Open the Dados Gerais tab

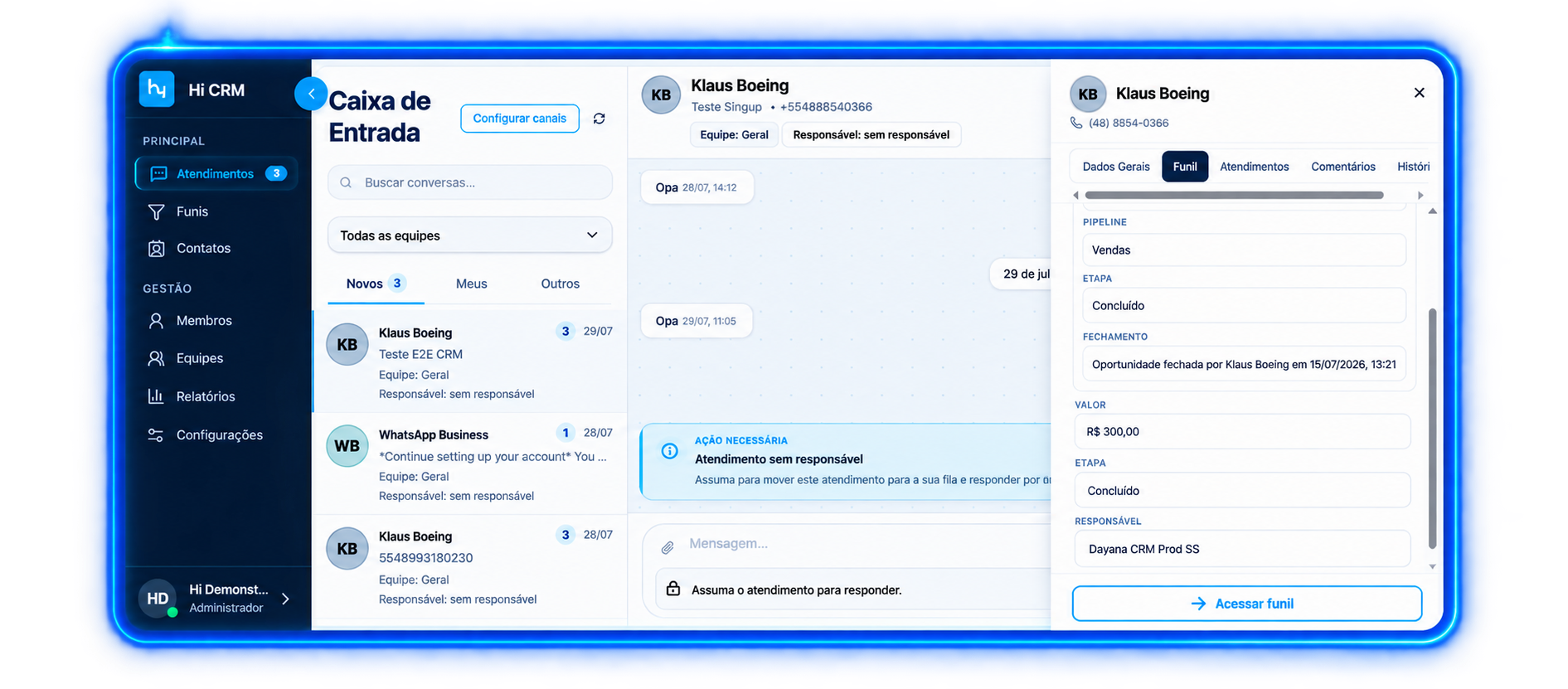point(1116,167)
